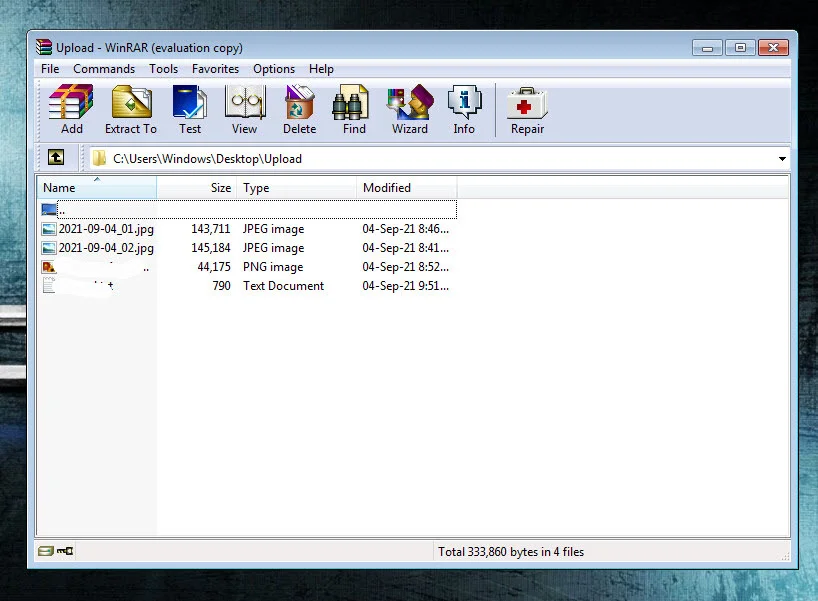818x601 pixels.
Task: Open the File menu
Action: (x=50, y=69)
